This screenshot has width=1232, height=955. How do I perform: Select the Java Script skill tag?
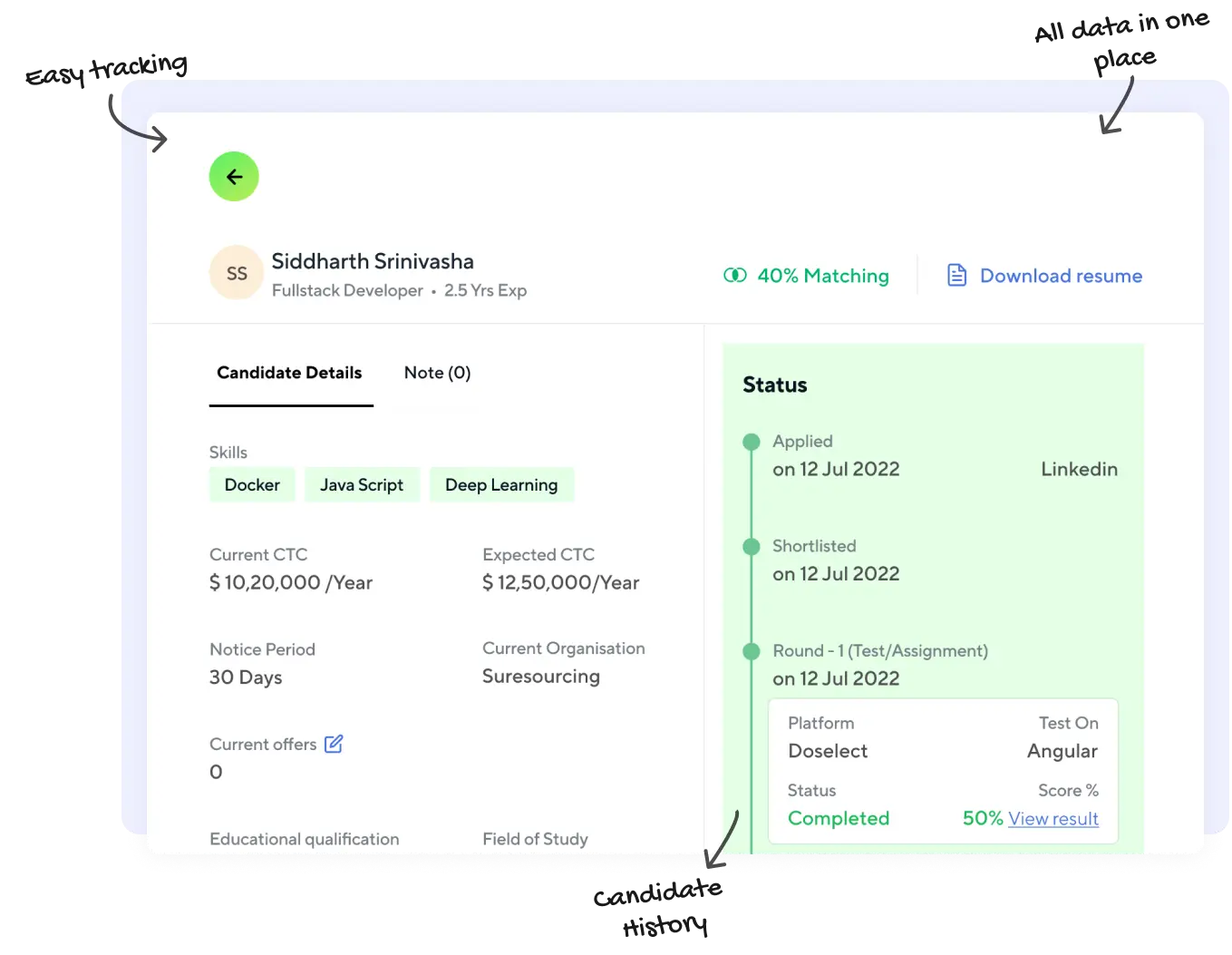pos(362,485)
